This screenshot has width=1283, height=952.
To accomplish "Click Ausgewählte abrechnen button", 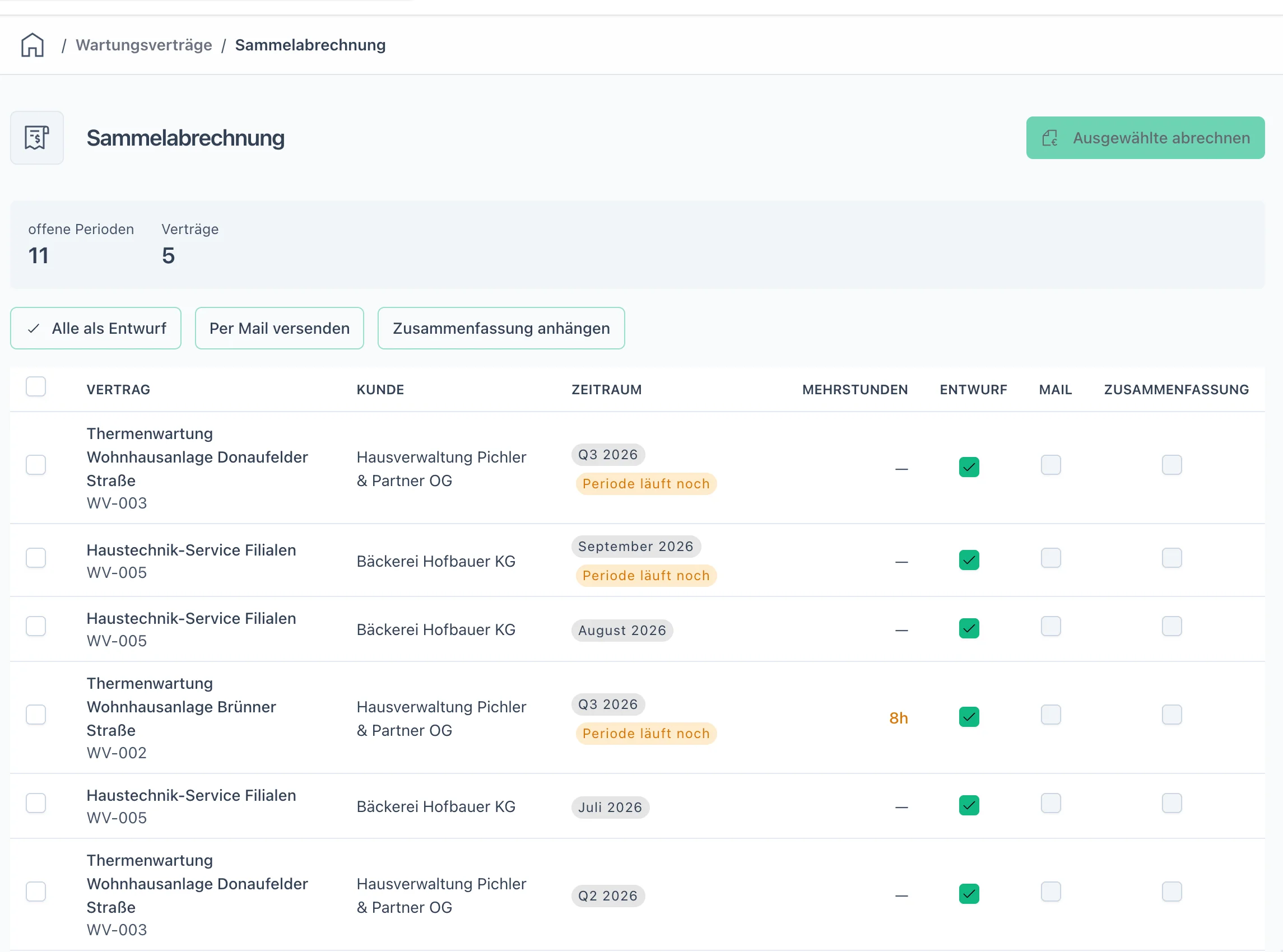I will click(1145, 138).
